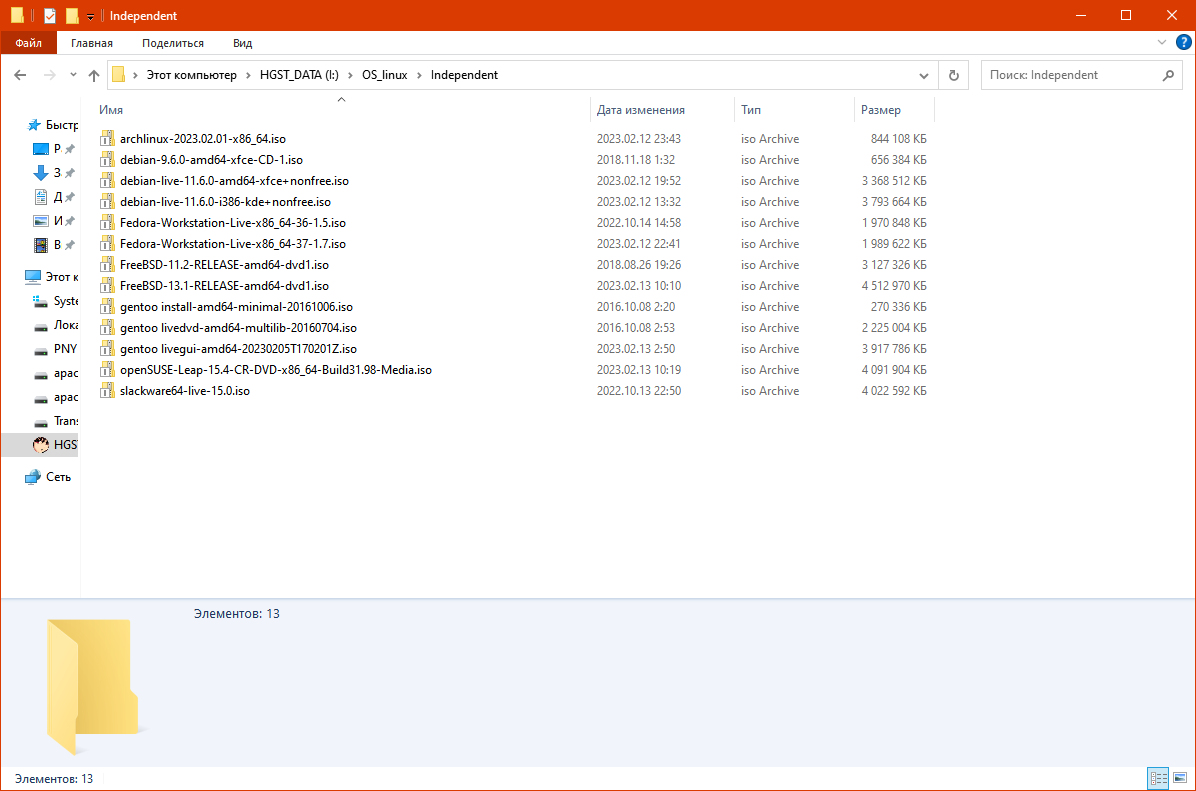Open the pinned Downloads blue arrow item
The image size is (1196, 791).
pyautogui.click(x=40, y=173)
